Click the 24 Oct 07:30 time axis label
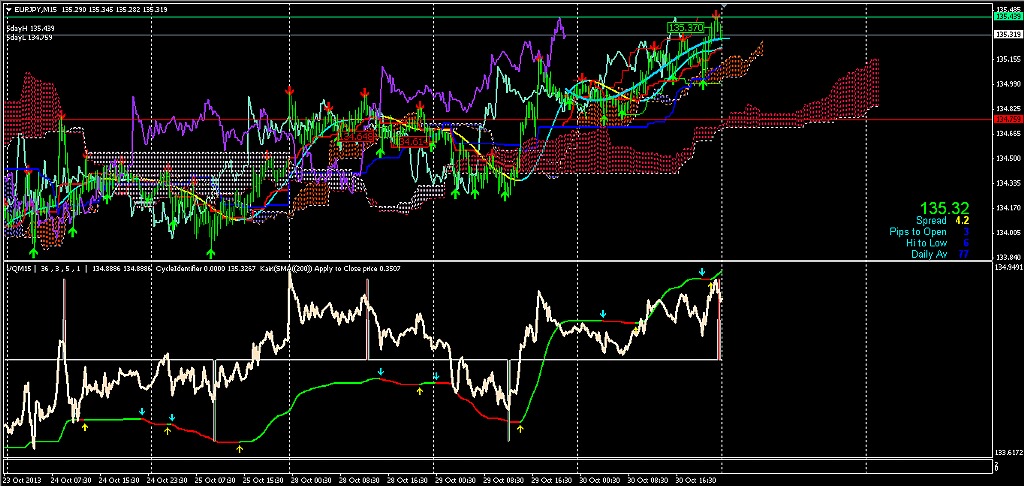The height and width of the screenshot is (486, 1024). (x=71, y=479)
